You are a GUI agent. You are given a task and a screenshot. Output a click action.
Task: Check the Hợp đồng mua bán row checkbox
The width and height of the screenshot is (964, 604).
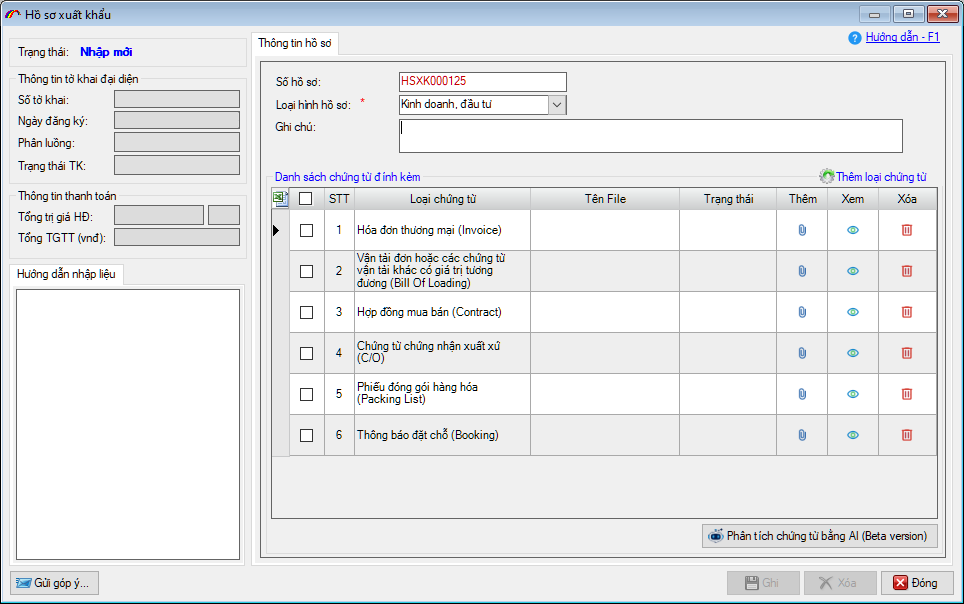pyautogui.click(x=307, y=312)
